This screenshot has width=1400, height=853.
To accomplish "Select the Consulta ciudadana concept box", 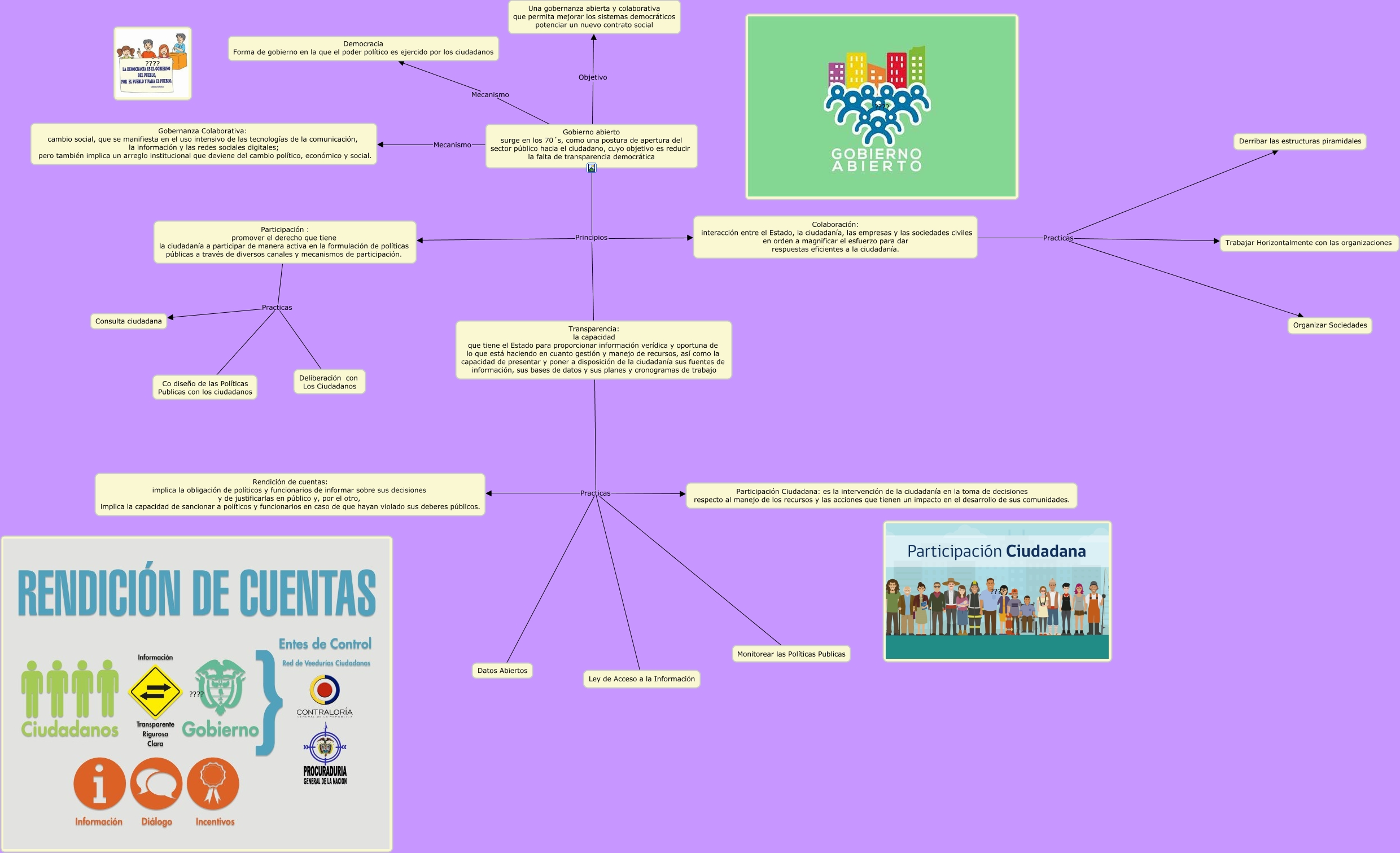I will coord(128,321).
